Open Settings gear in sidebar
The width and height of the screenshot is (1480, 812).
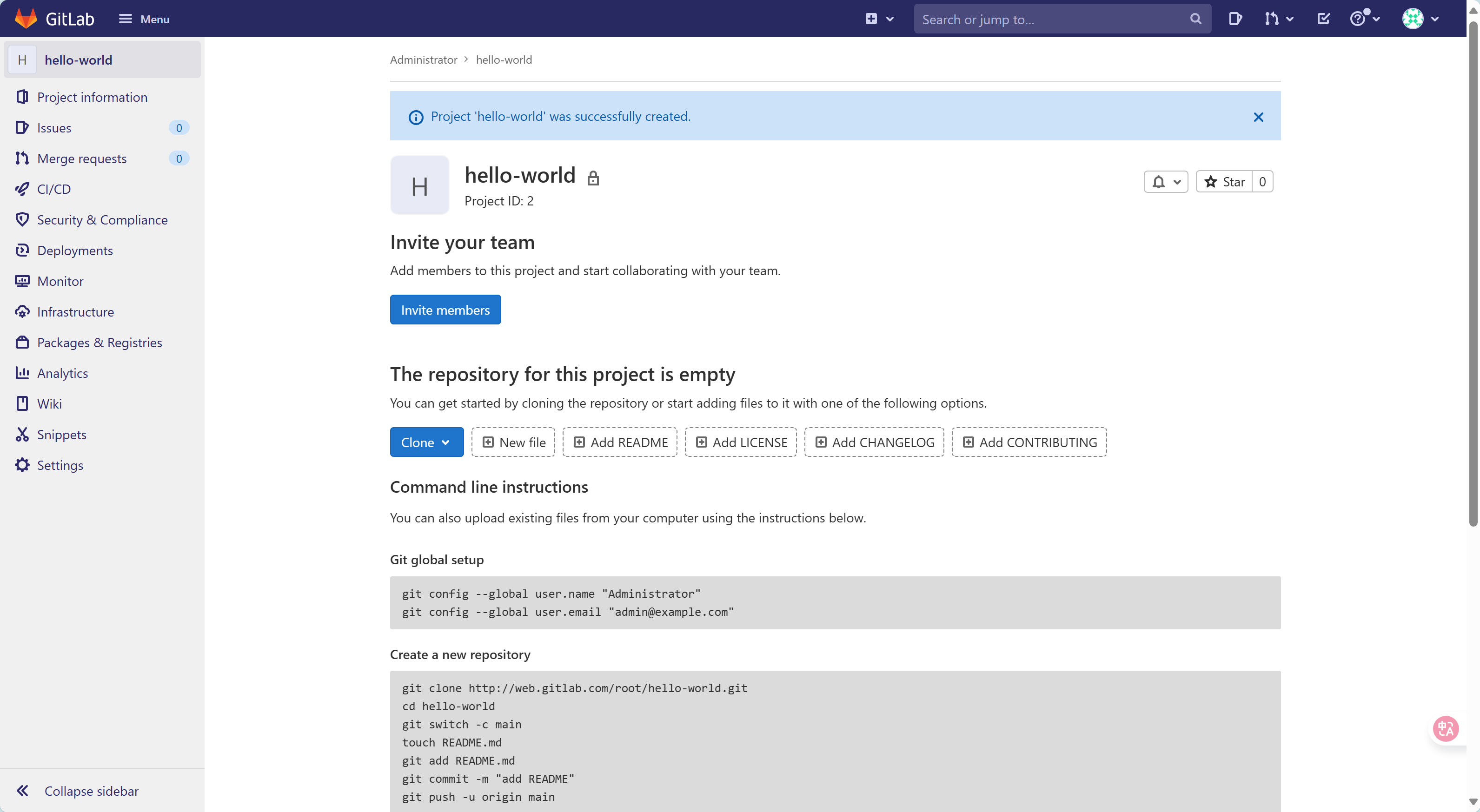(22, 465)
